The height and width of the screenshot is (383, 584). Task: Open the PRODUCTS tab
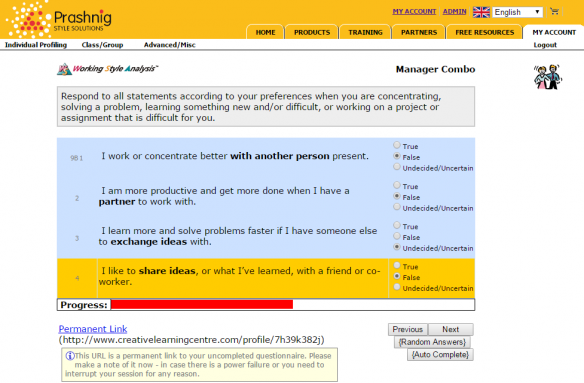[312, 32]
